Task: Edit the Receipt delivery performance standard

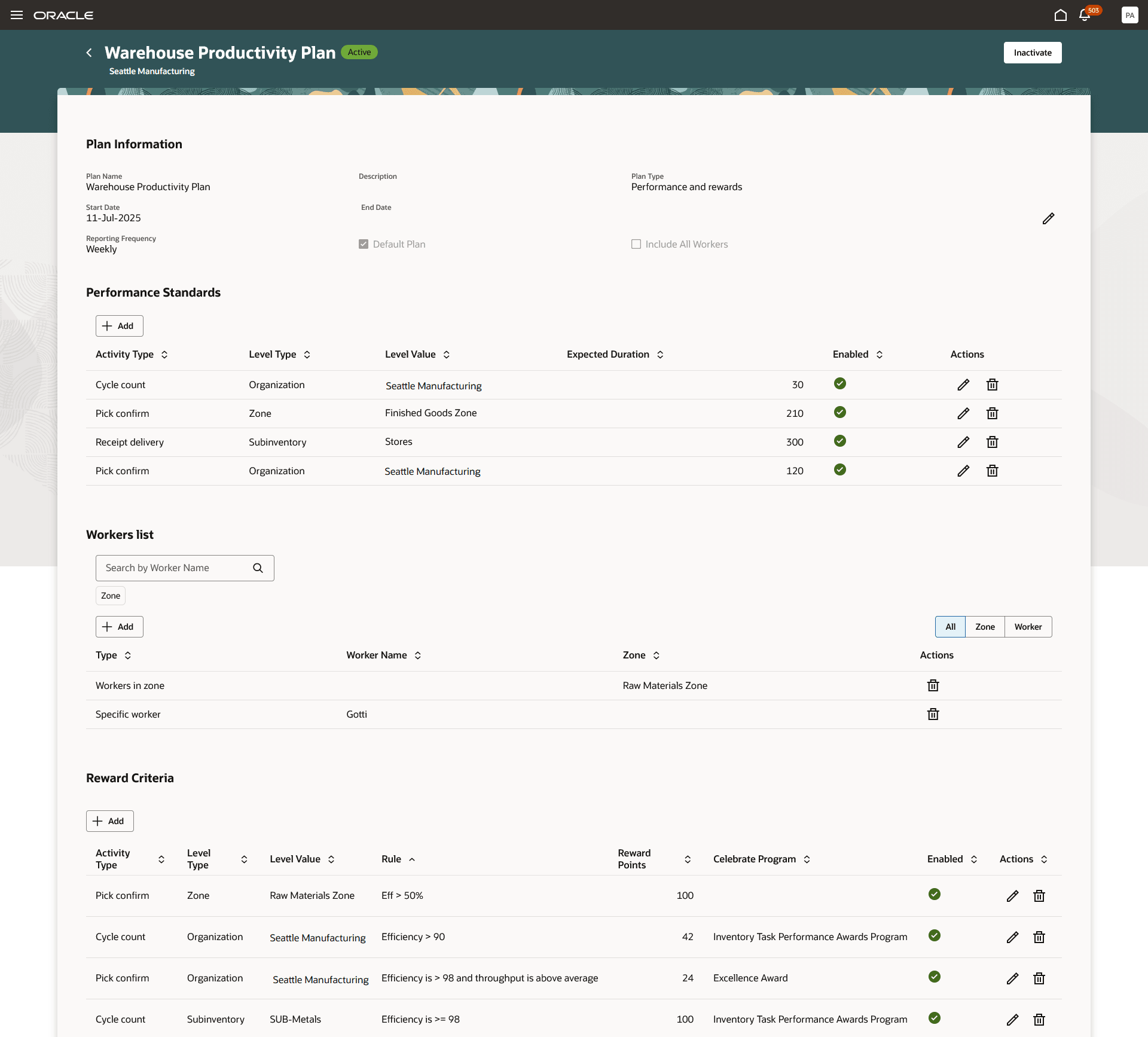Action: (963, 442)
